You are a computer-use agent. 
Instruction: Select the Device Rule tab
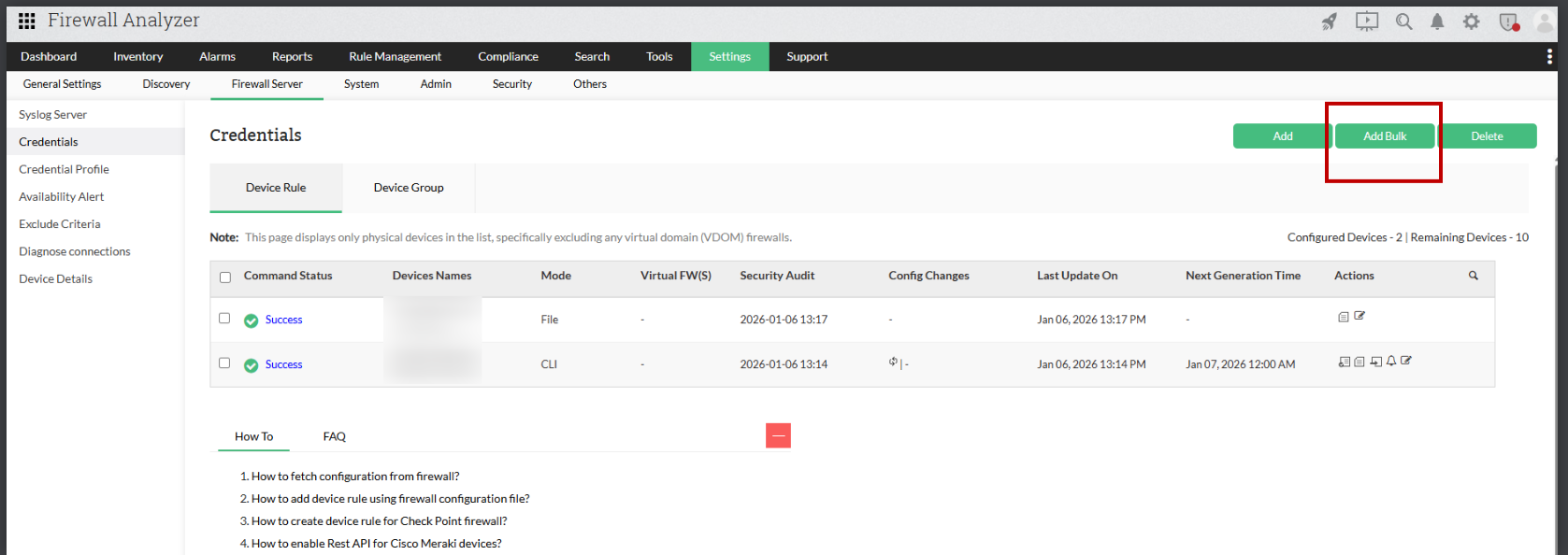pyautogui.click(x=276, y=188)
